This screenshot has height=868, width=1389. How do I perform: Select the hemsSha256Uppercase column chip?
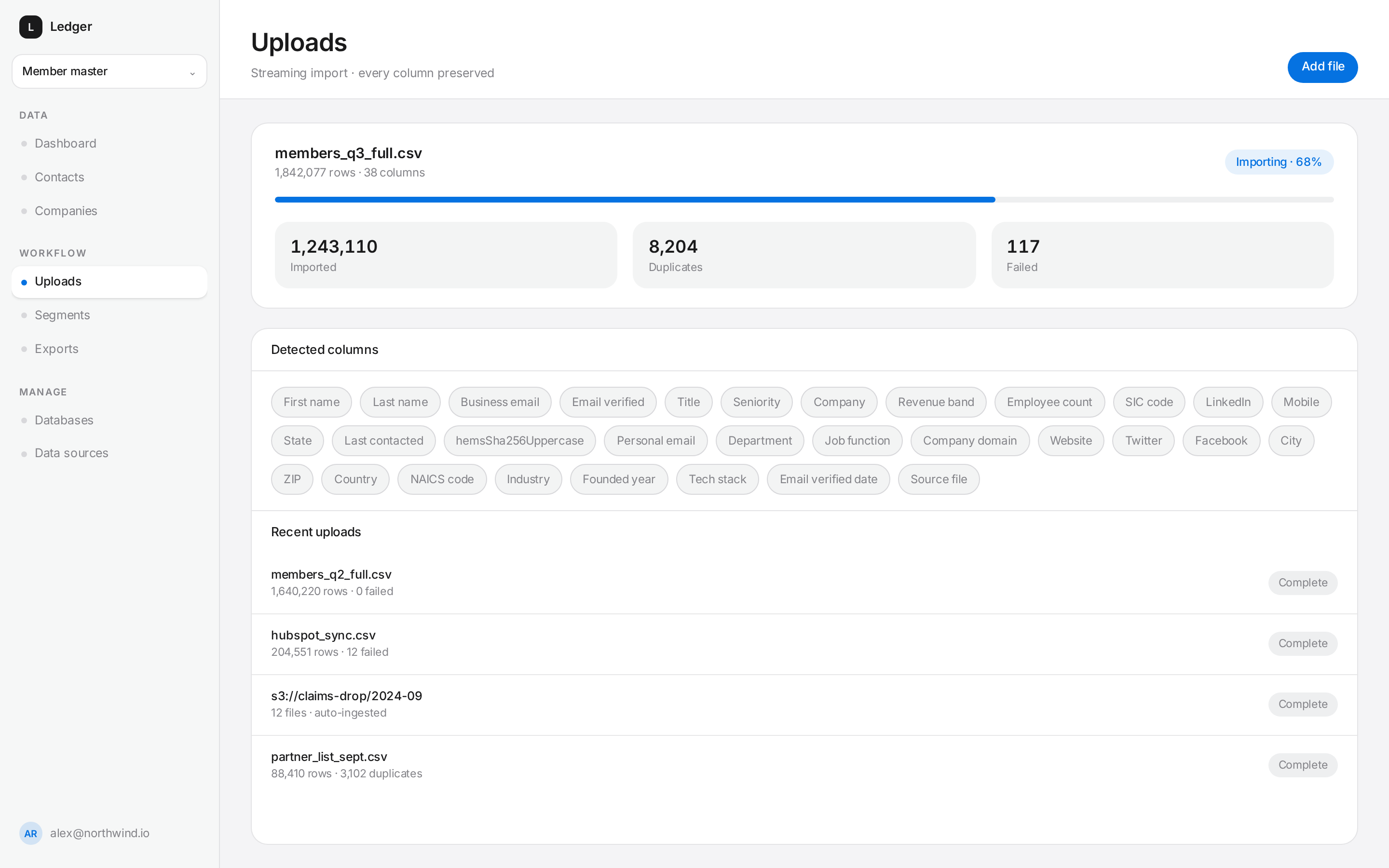(x=519, y=441)
